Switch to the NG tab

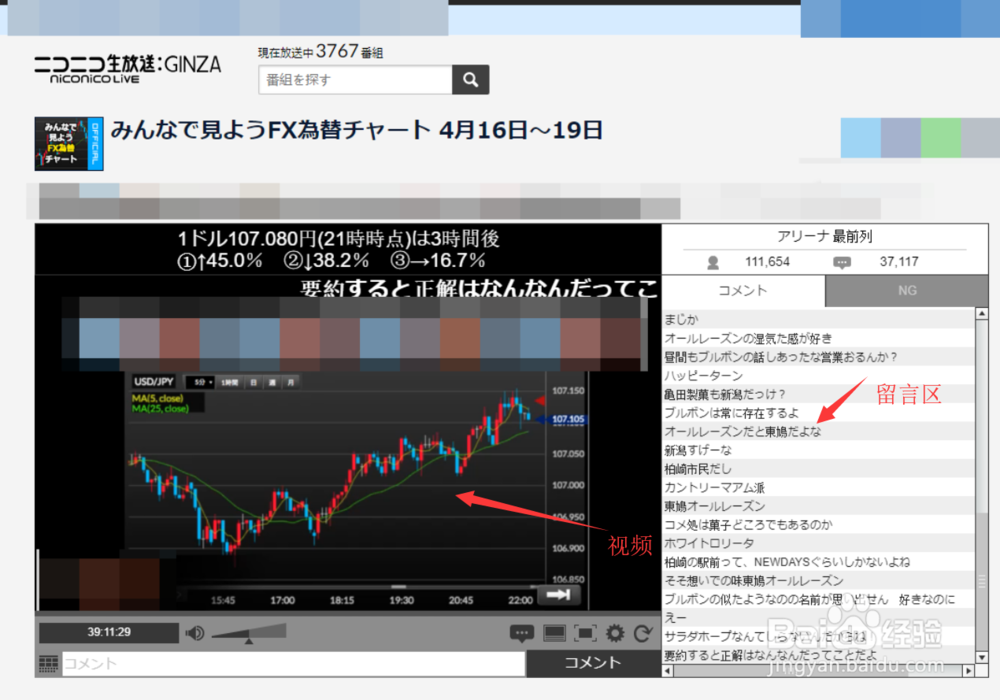tap(906, 291)
